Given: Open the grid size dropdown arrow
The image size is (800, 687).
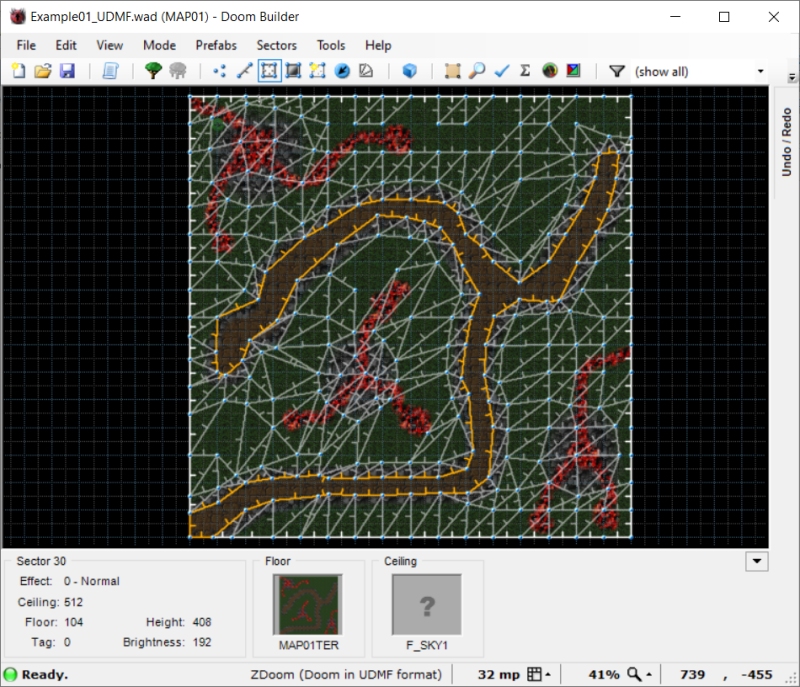Looking at the screenshot, I should click(548, 674).
